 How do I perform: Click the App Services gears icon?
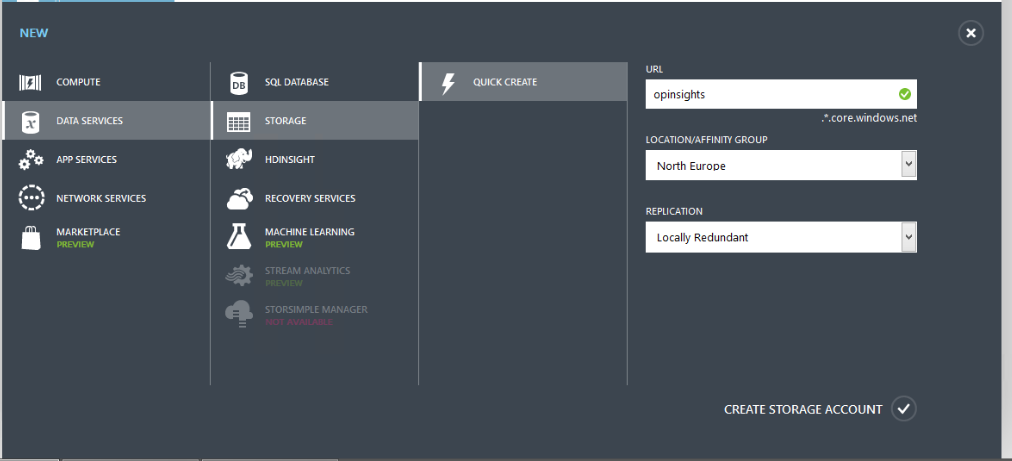click(x=31, y=160)
